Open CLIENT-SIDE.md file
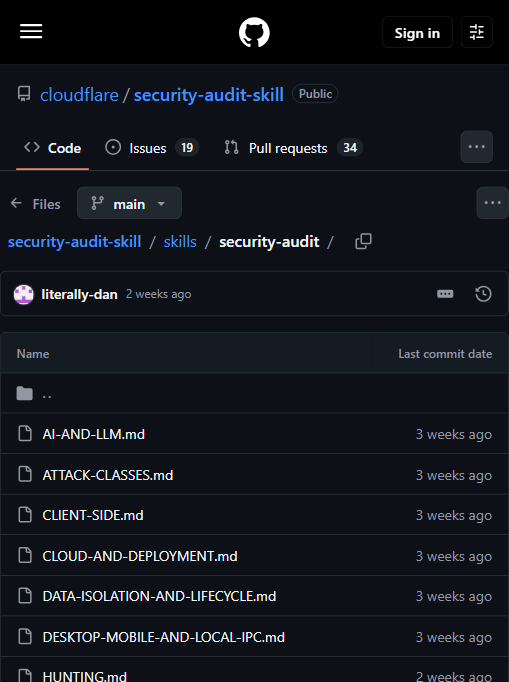509x682 pixels. click(x=93, y=515)
